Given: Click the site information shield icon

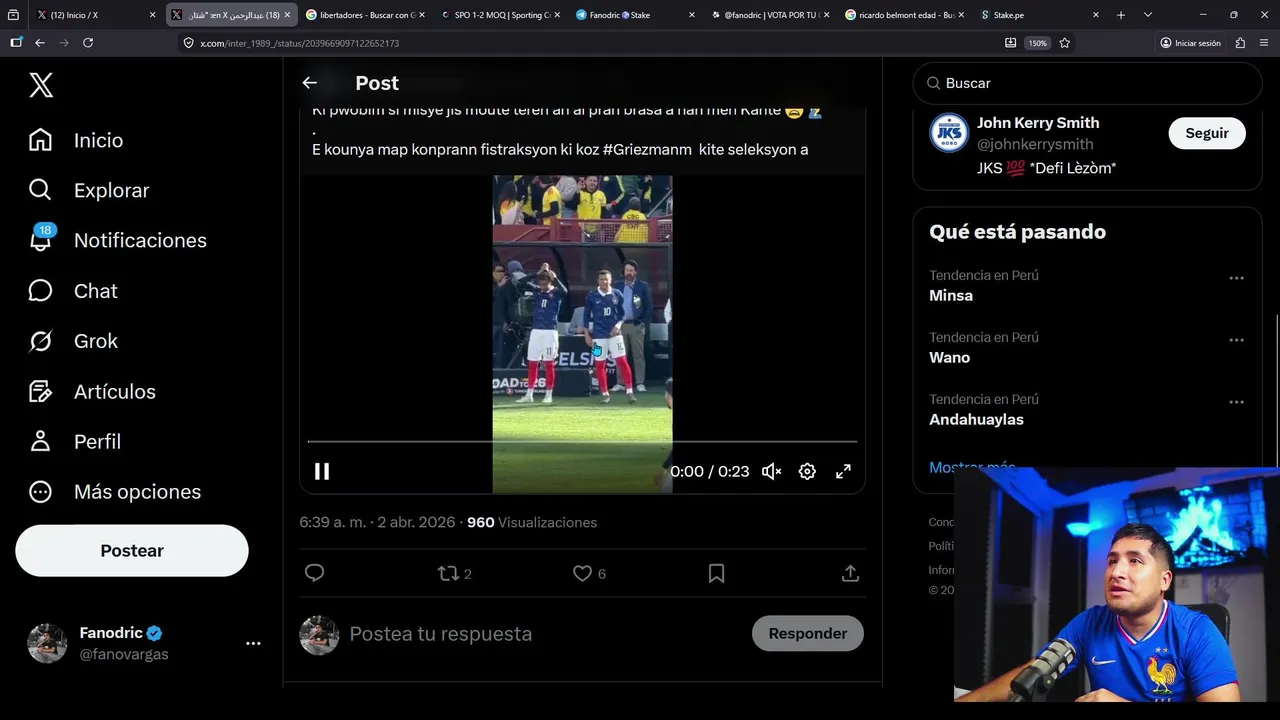Looking at the screenshot, I should pos(189,43).
